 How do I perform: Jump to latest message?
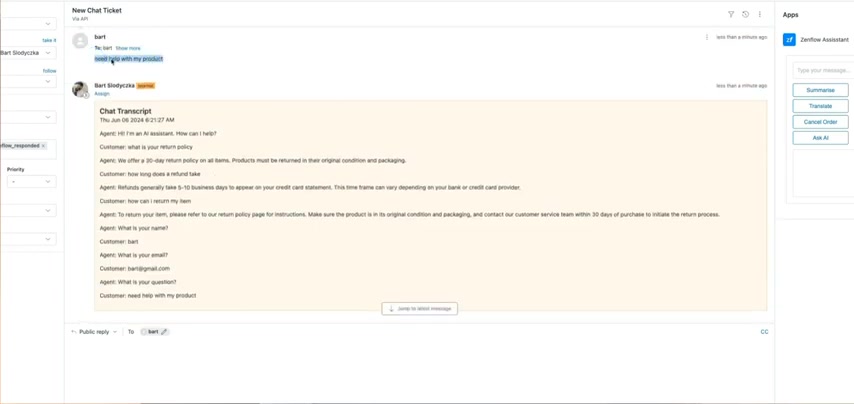[419, 309]
